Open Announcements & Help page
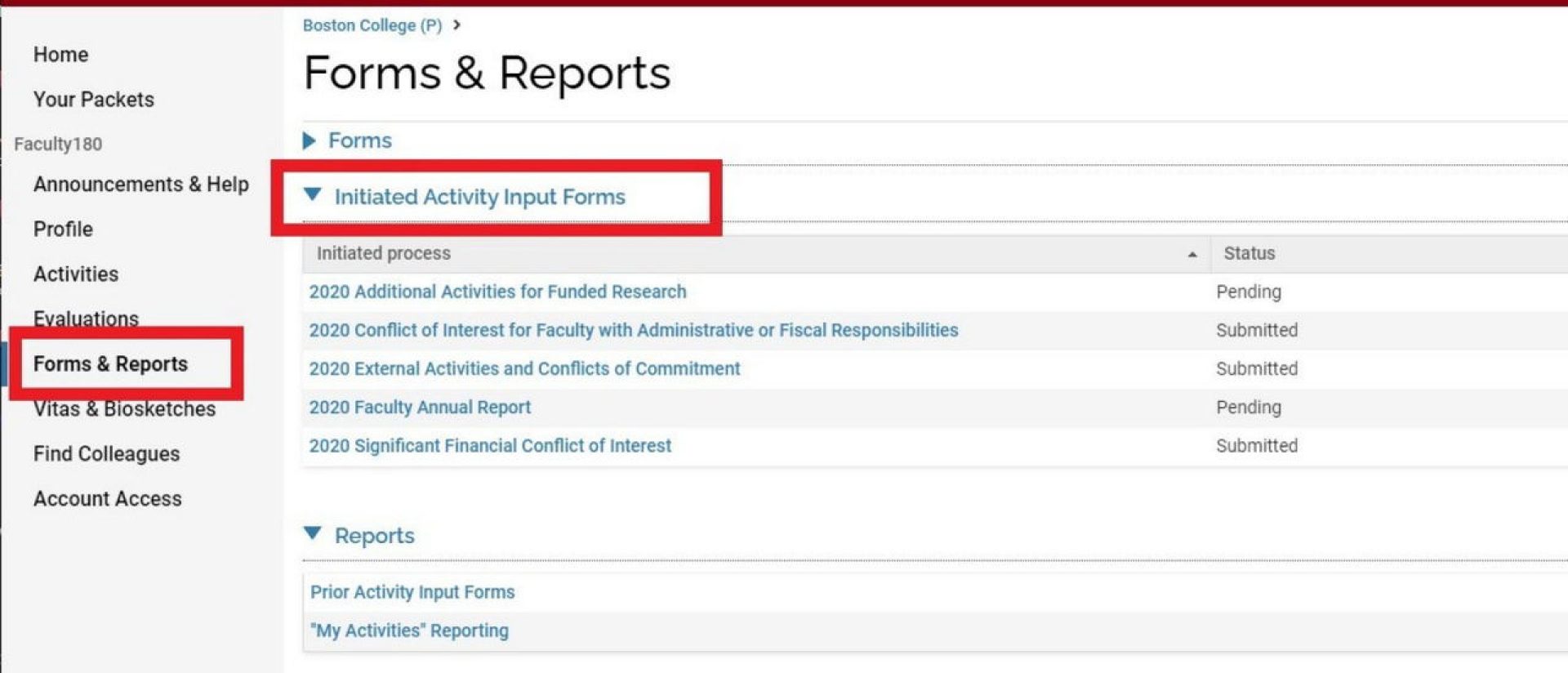The height and width of the screenshot is (673, 1568). click(x=140, y=185)
